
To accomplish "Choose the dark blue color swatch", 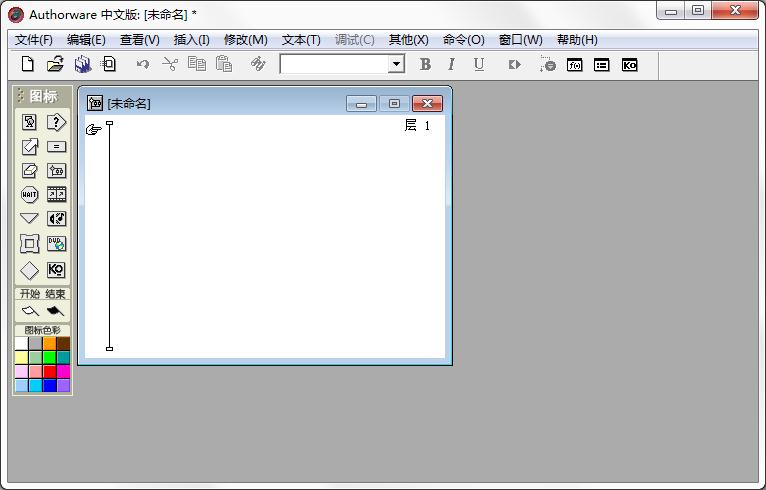I will point(49,385).
